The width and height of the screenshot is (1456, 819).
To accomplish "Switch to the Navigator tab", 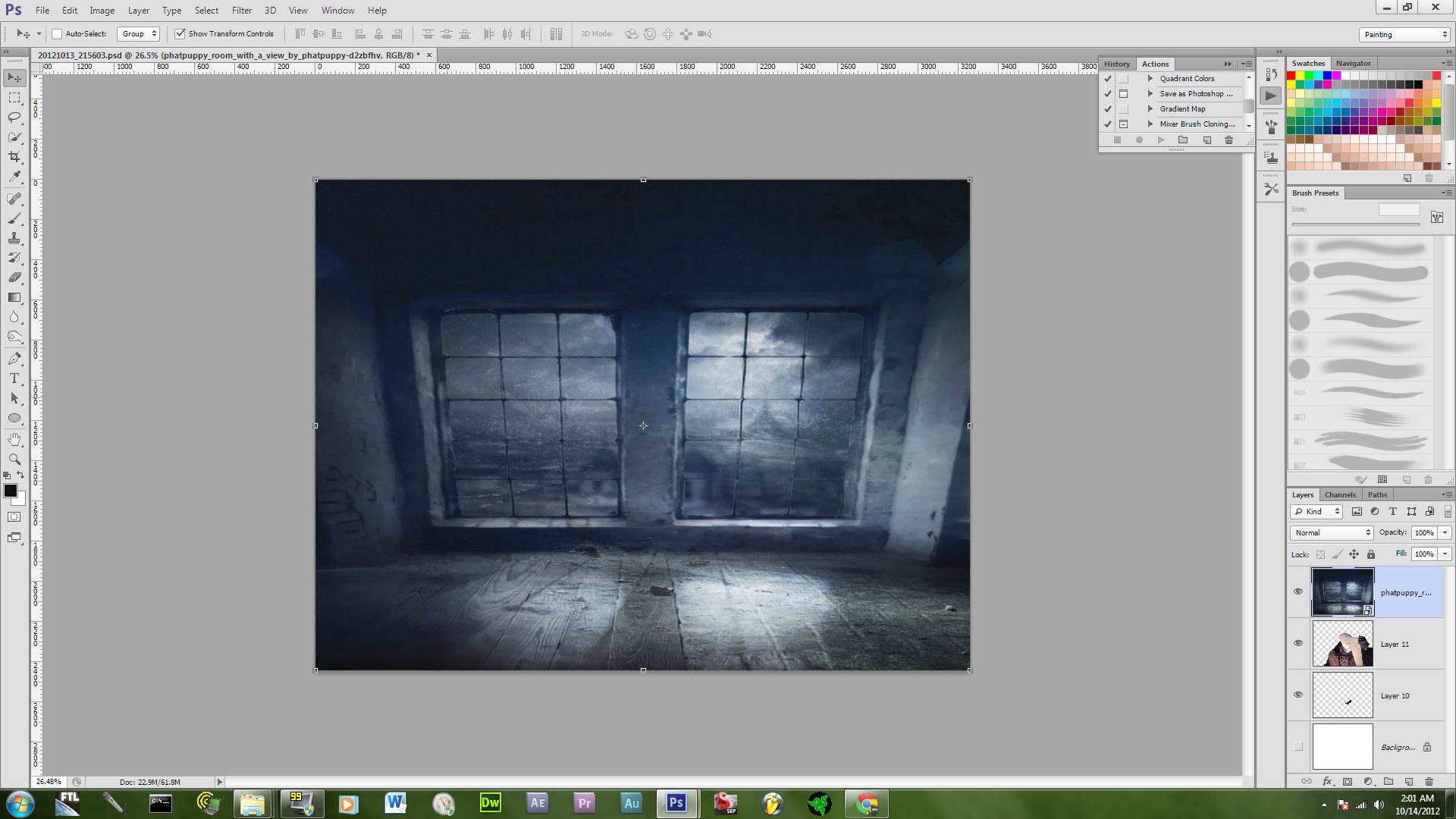I will [x=1353, y=64].
